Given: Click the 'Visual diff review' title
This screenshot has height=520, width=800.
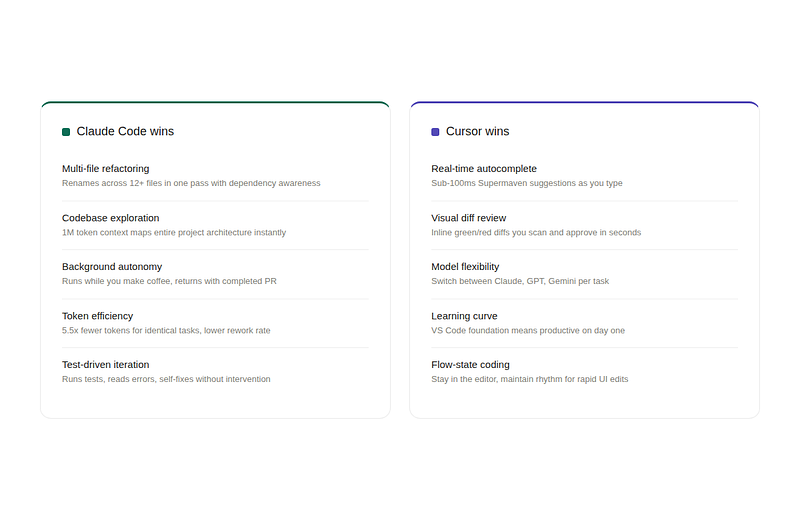Looking at the screenshot, I should pyautogui.click(x=468, y=218).
